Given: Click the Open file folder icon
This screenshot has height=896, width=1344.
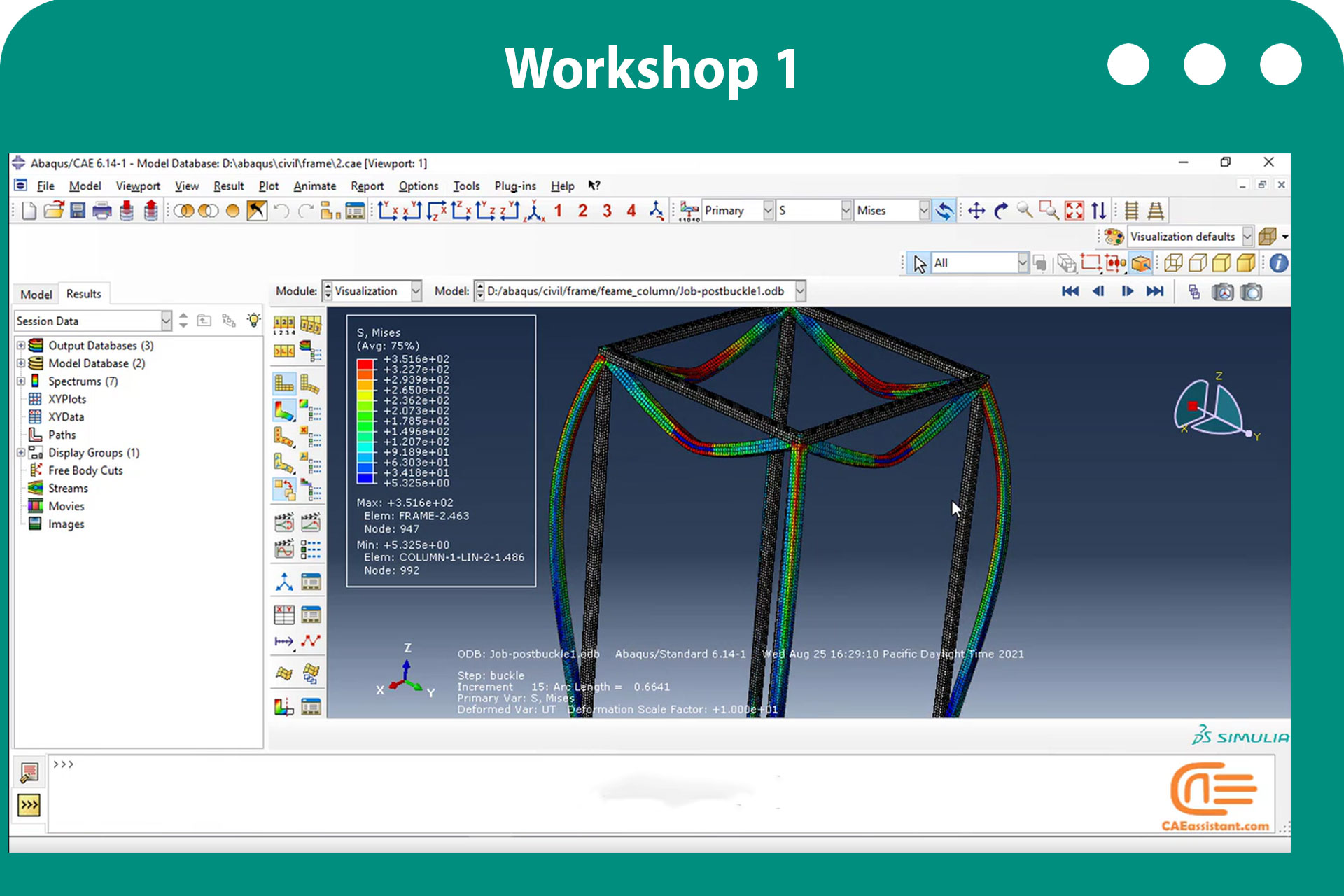Looking at the screenshot, I should (x=54, y=211).
